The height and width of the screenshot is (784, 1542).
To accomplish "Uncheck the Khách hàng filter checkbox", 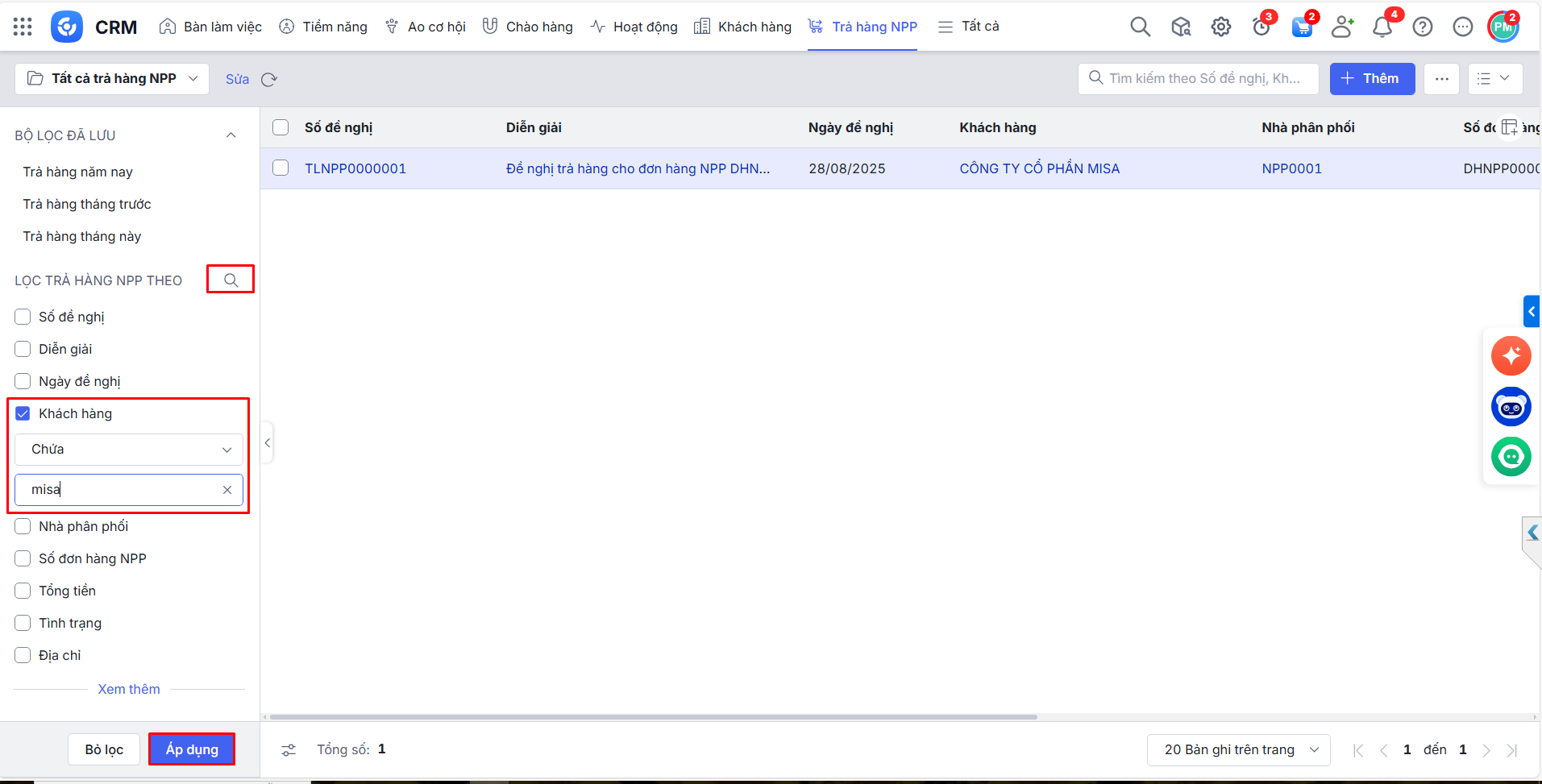I will click(23, 413).
